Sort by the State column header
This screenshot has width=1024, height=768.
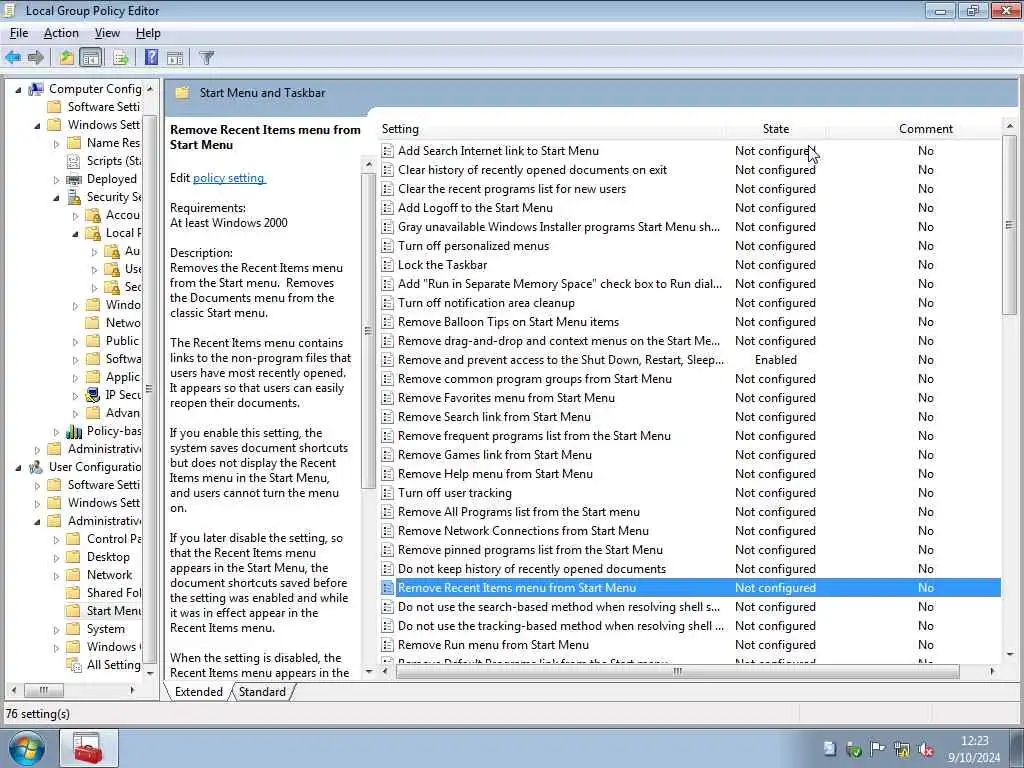775,129
